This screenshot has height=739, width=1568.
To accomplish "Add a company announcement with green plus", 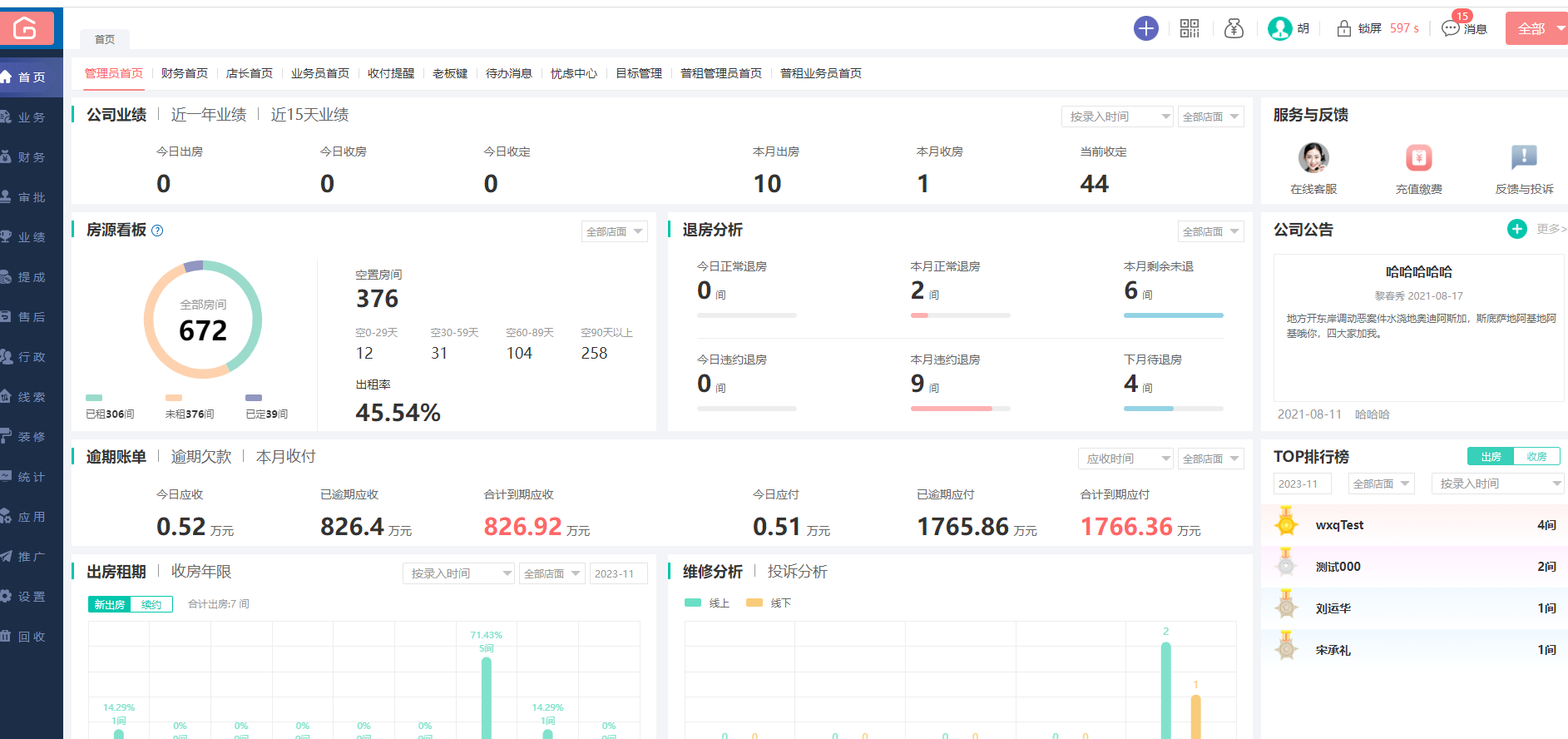I will 1517,229.
